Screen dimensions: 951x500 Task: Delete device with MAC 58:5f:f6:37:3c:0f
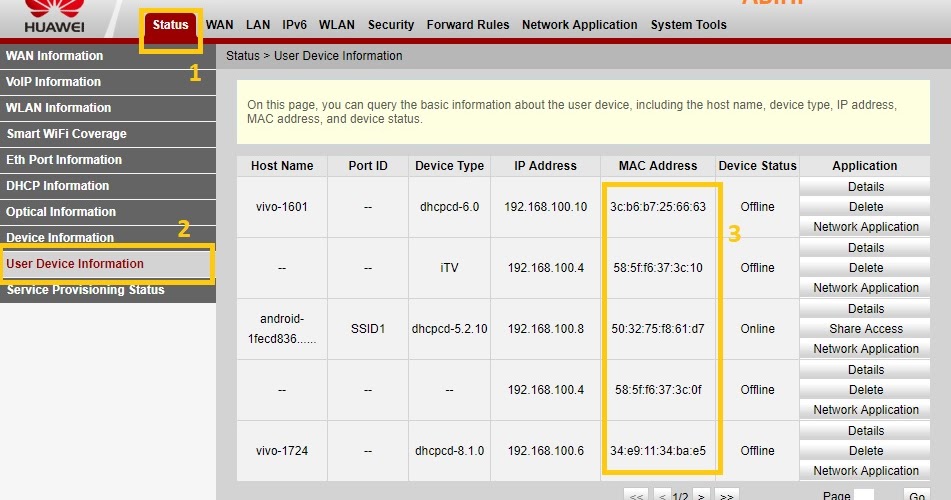click(865, 390)
